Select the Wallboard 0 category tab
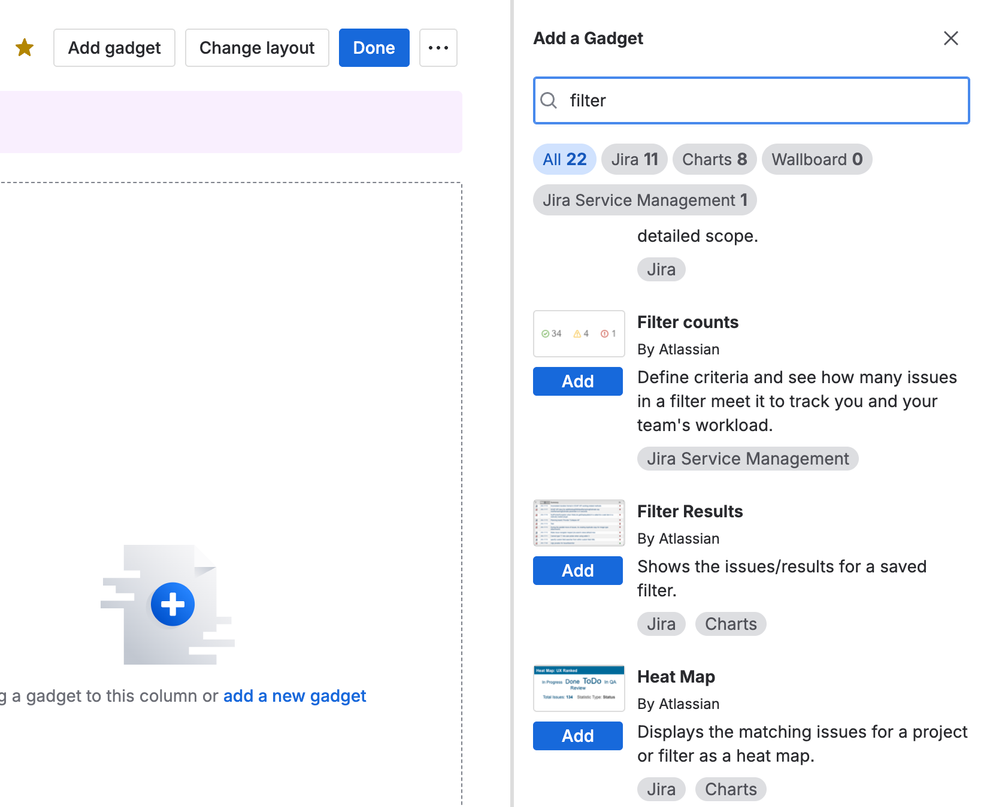Screen dimensions: 999x807 point(817,159)
